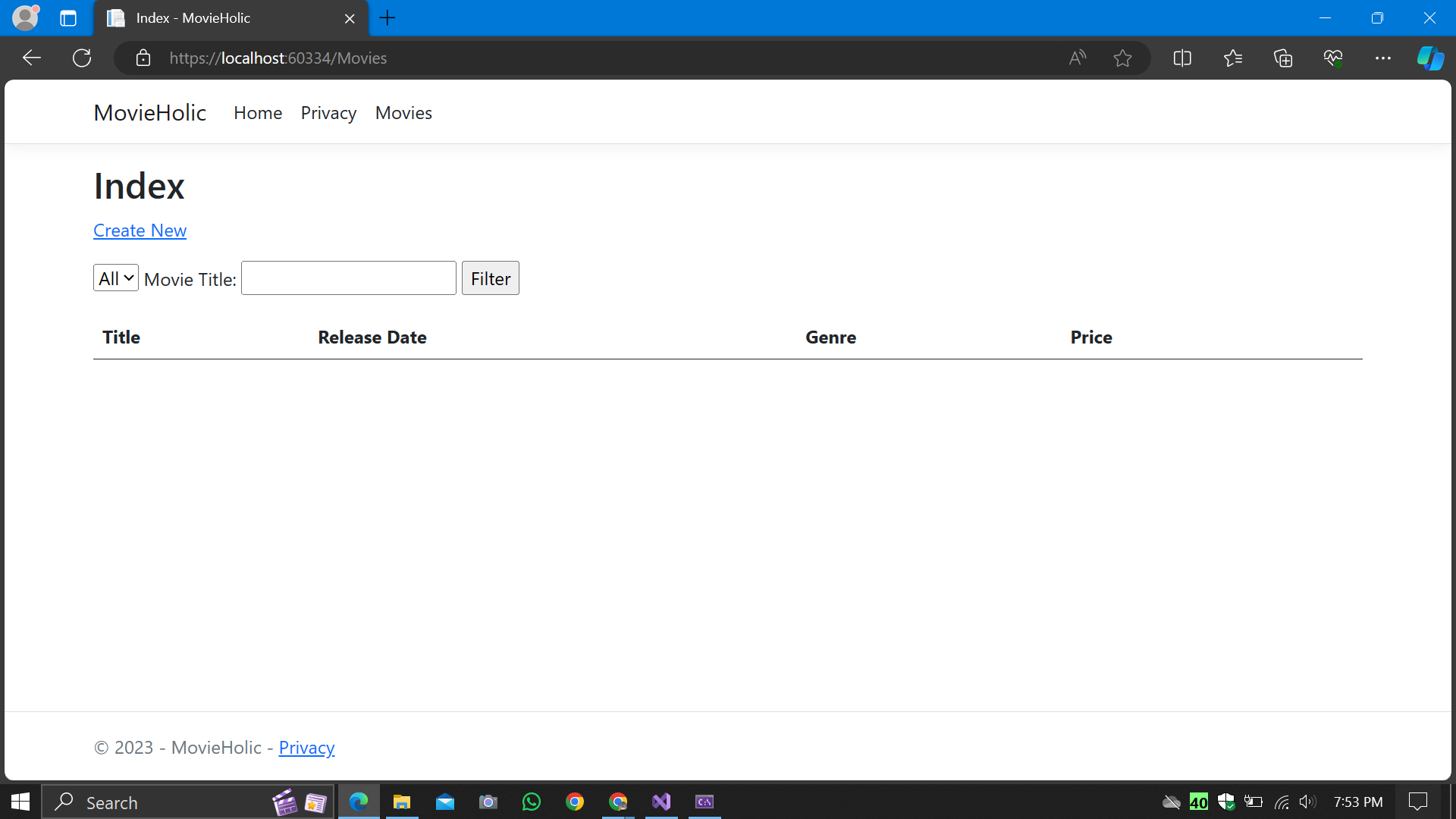Click the back navigation arrow
1456x819 pixels.
[x=32, y=58]
